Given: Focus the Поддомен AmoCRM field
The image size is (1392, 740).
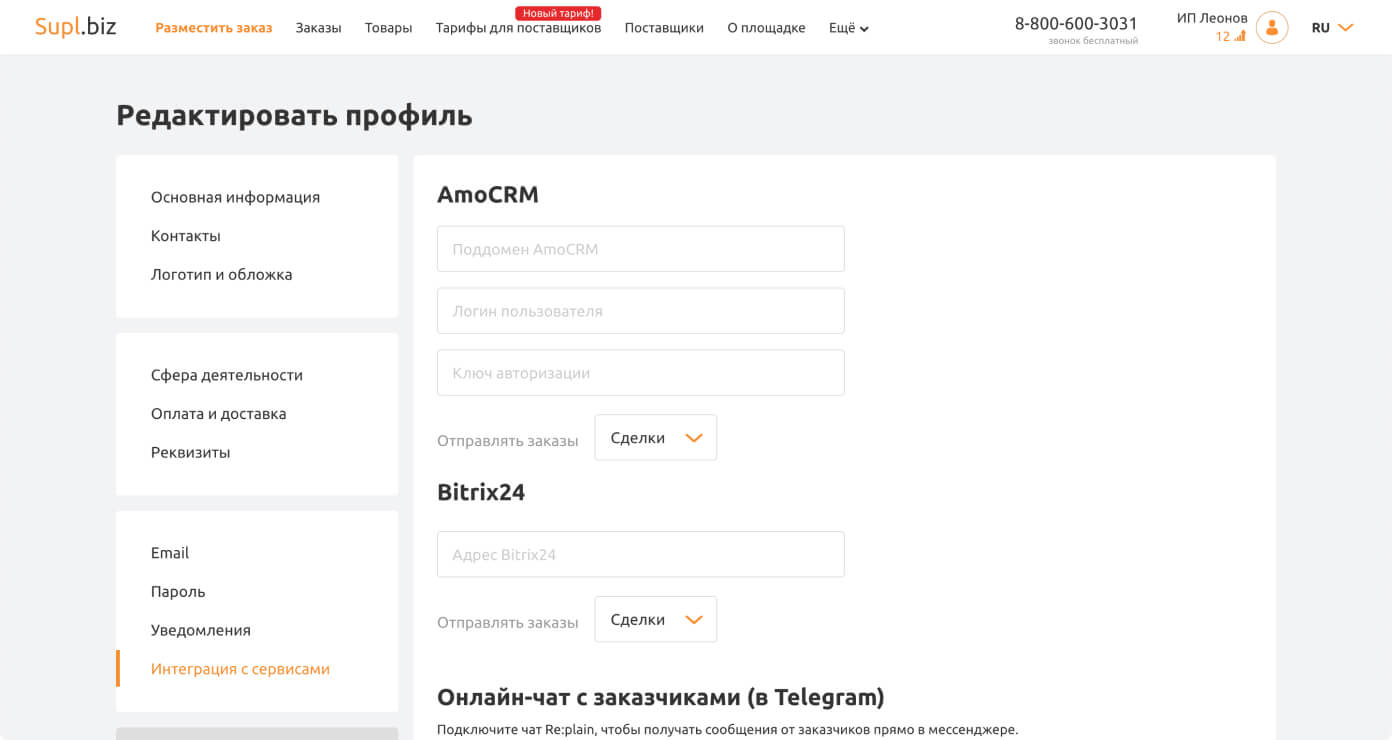Looking at the screenshot, I should pos(641,249).
